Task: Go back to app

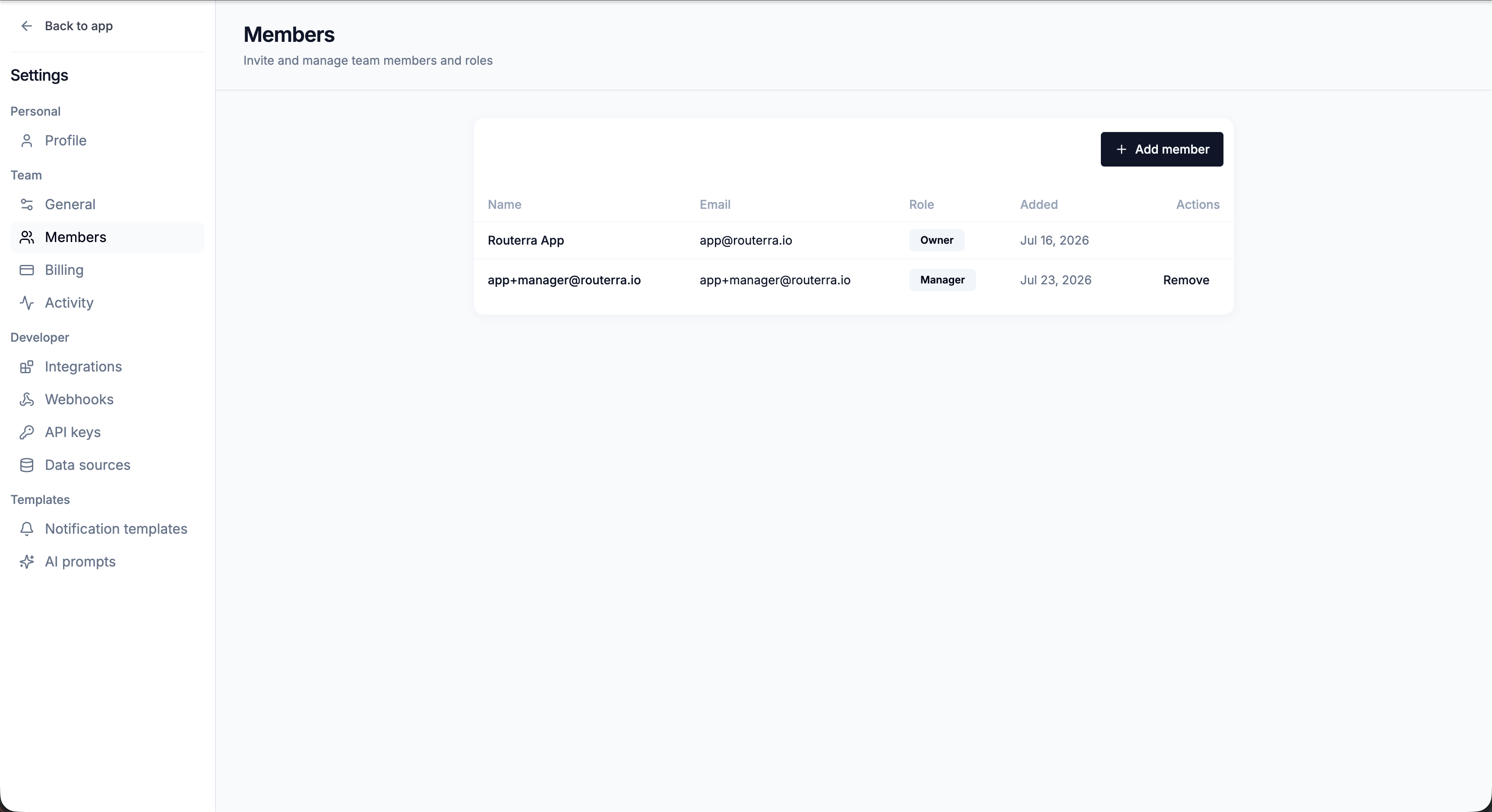Action: (67, 25)
